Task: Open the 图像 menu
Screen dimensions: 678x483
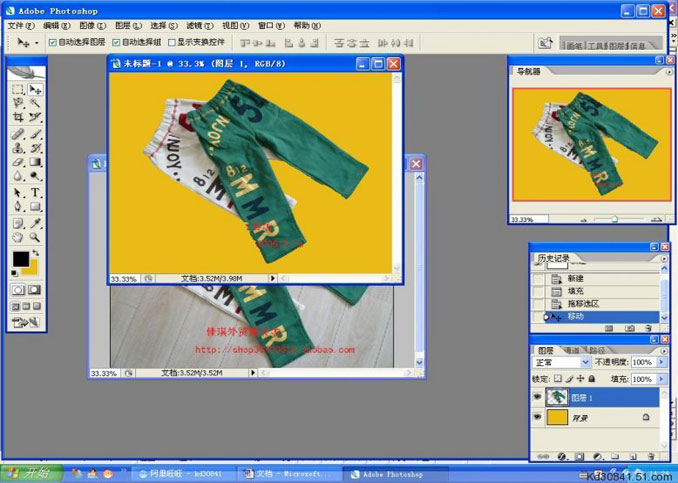Action: pos(93,26)
